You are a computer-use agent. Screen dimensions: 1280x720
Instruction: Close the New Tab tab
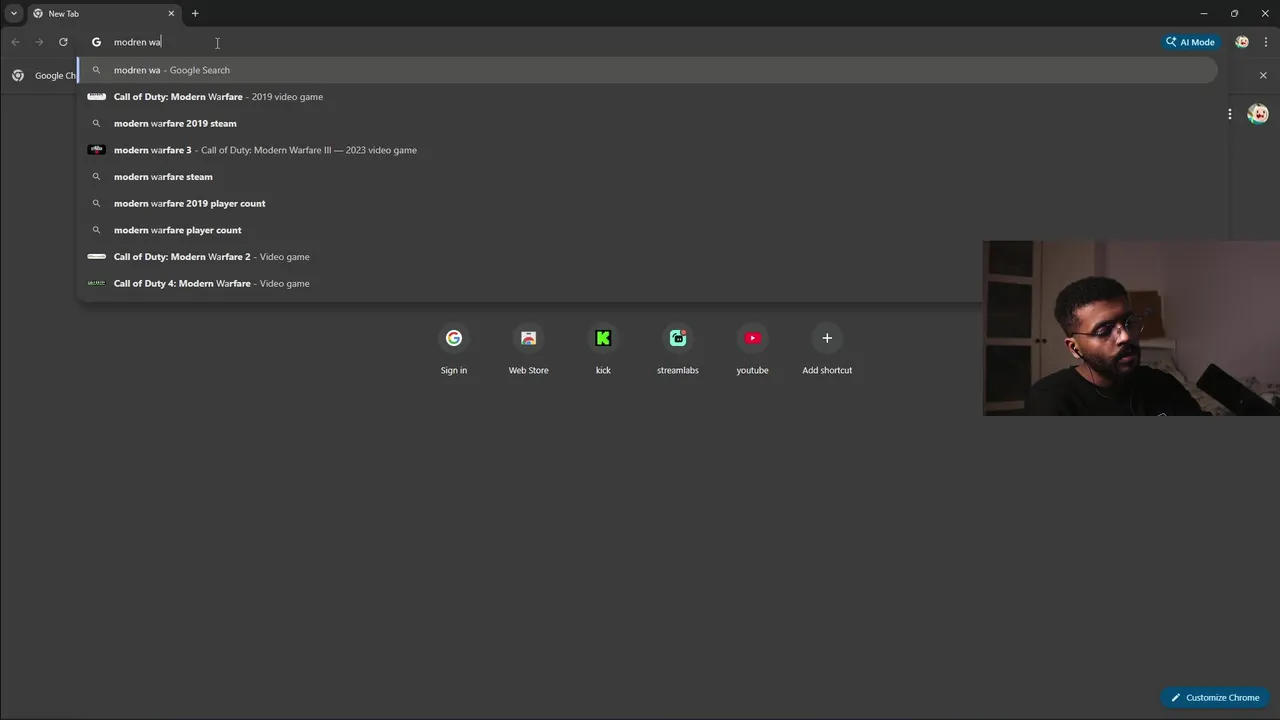click(x=171, y=13)
